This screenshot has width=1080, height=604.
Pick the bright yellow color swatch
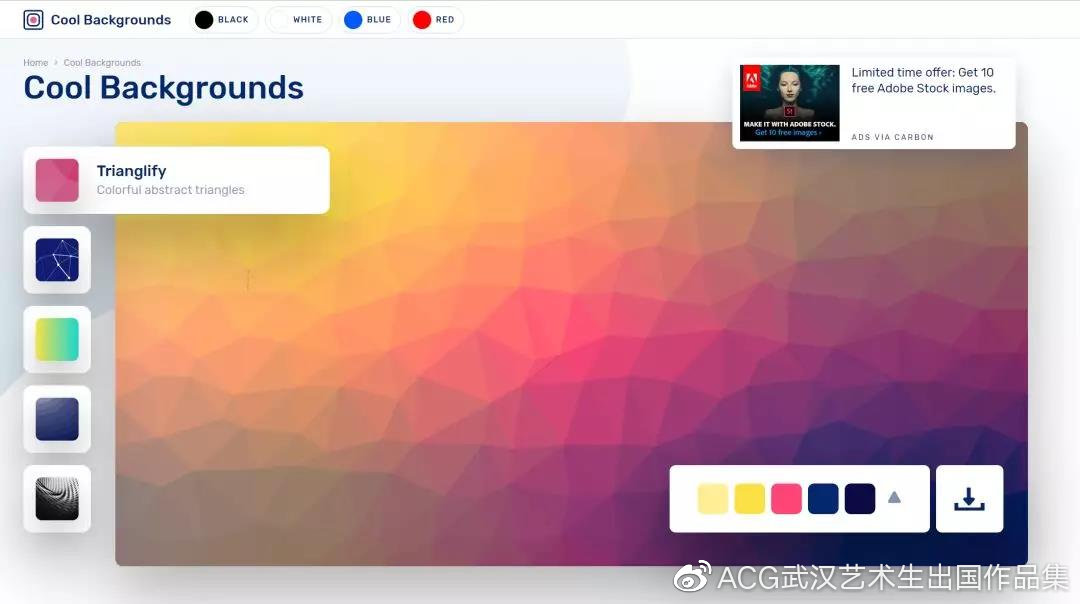(x=749, y=499)
